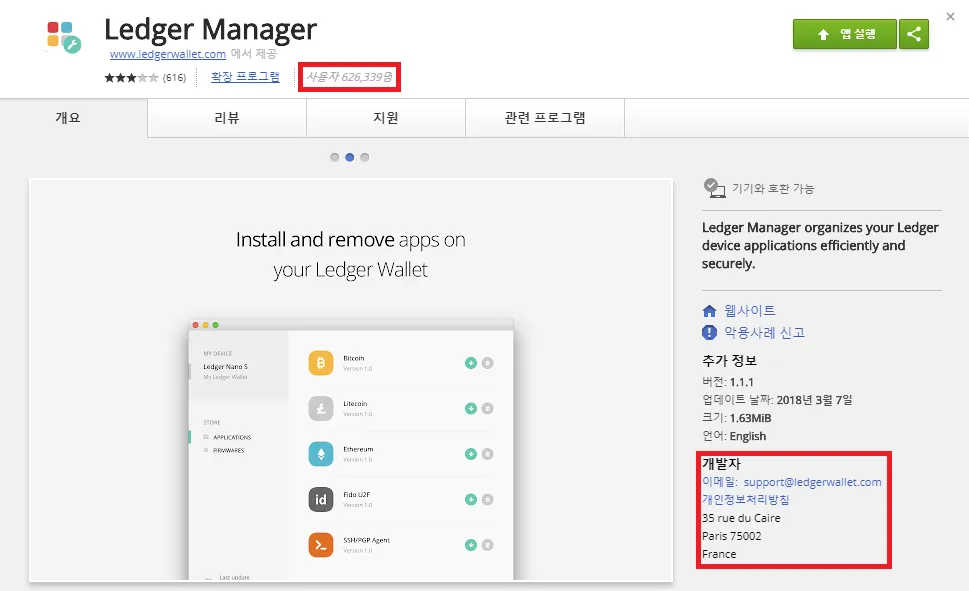
Task: Select the 개요 tab
Action: click(68, 118)
